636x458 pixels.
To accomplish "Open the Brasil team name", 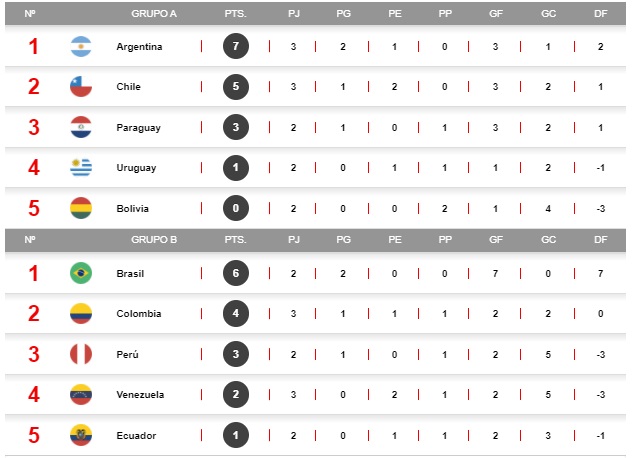I will [133, 273].
